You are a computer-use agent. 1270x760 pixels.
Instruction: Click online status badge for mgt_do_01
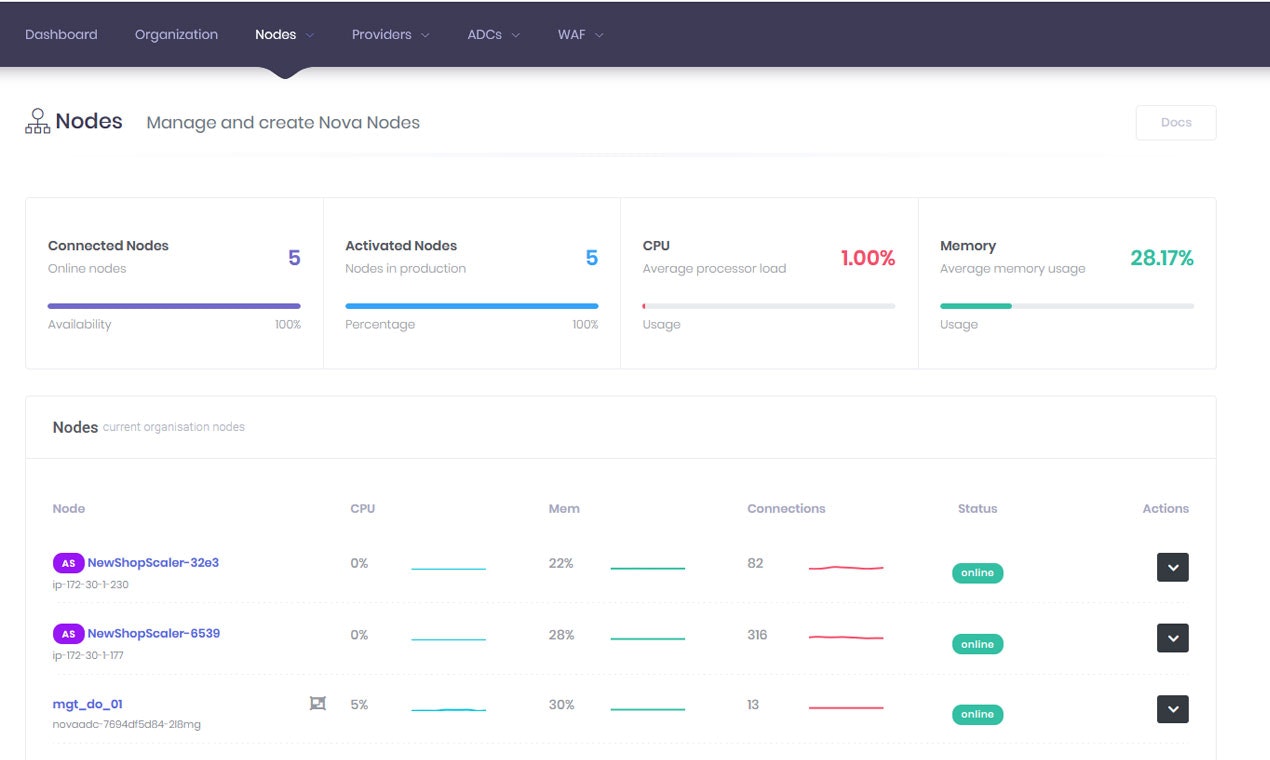(x=977, y=714)
